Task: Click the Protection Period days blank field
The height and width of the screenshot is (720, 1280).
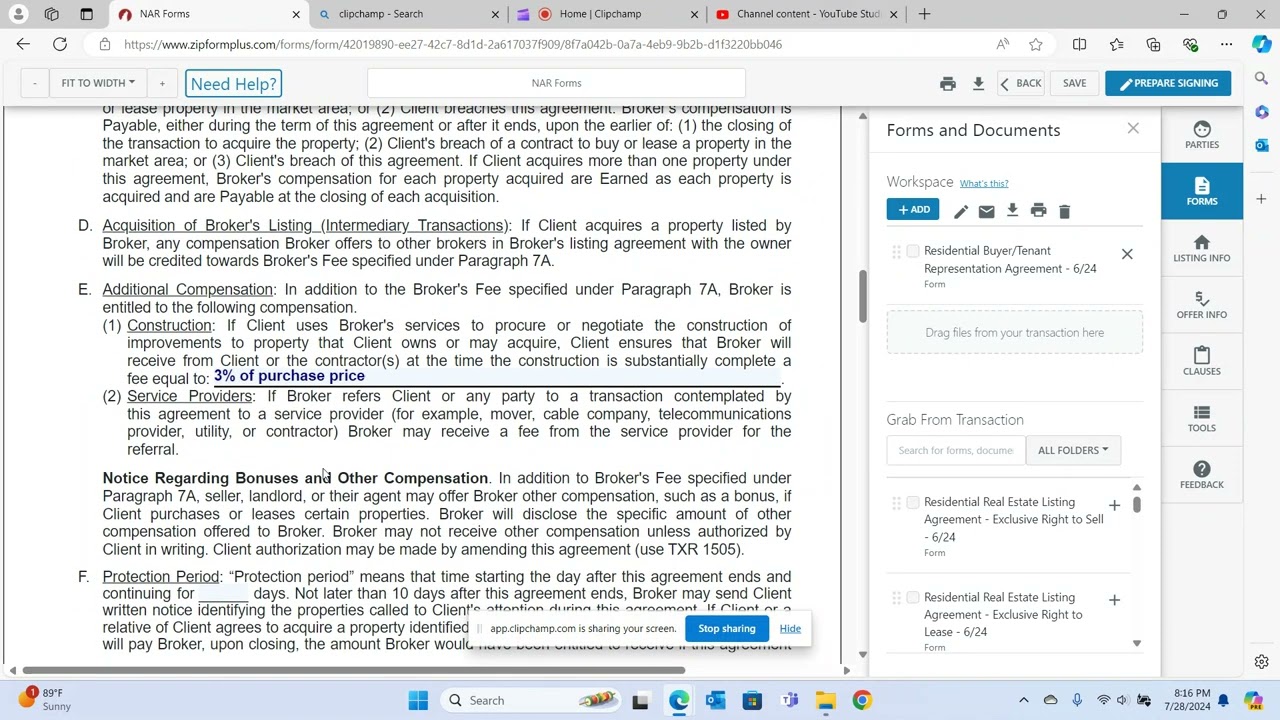Action: (x=223, y=594)
